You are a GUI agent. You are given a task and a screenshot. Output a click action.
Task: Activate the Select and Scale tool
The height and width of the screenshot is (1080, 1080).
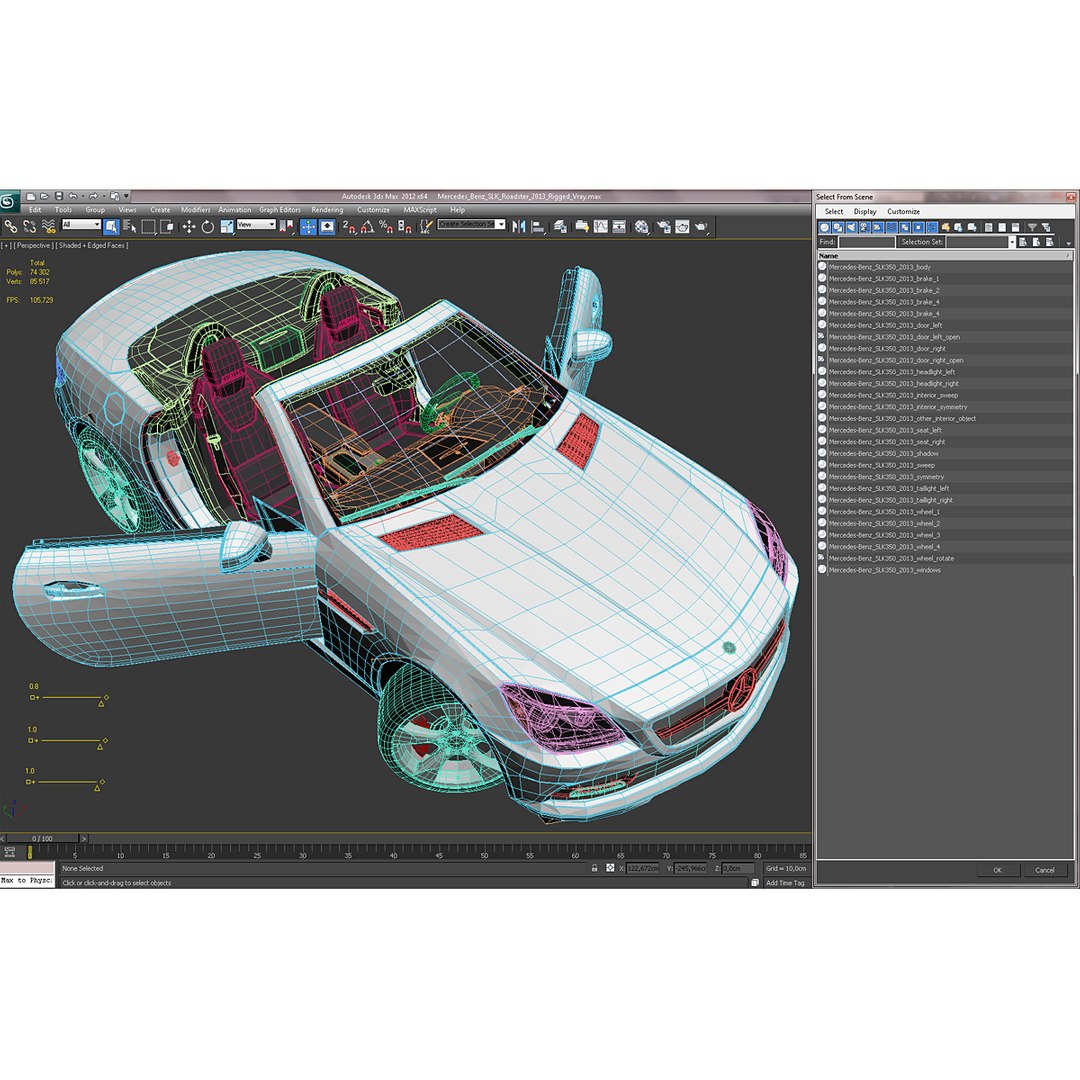pyautogui.click(x=227, y=226)
